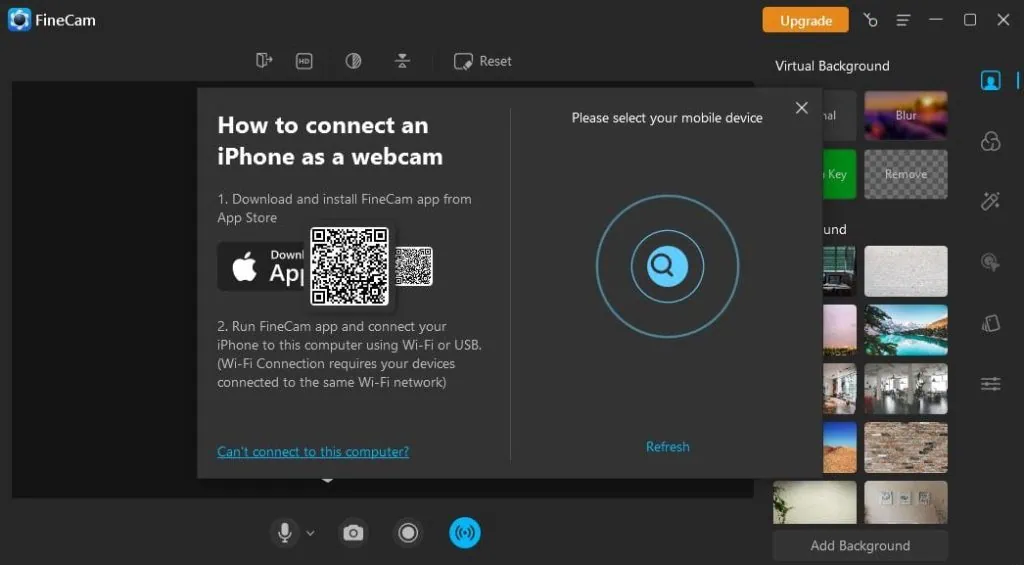
Task: Open "Can't connect to this computer?" link
Action: (313, 451)
